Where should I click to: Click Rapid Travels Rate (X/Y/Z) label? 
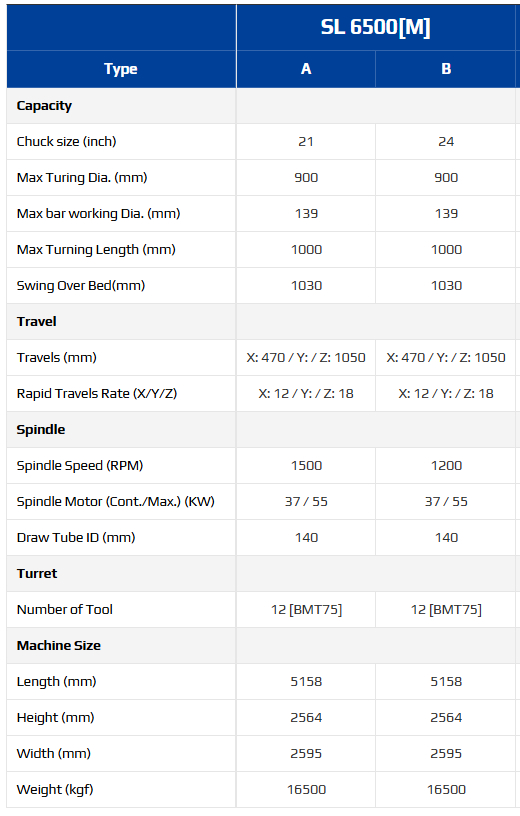[x=97, y=393]
